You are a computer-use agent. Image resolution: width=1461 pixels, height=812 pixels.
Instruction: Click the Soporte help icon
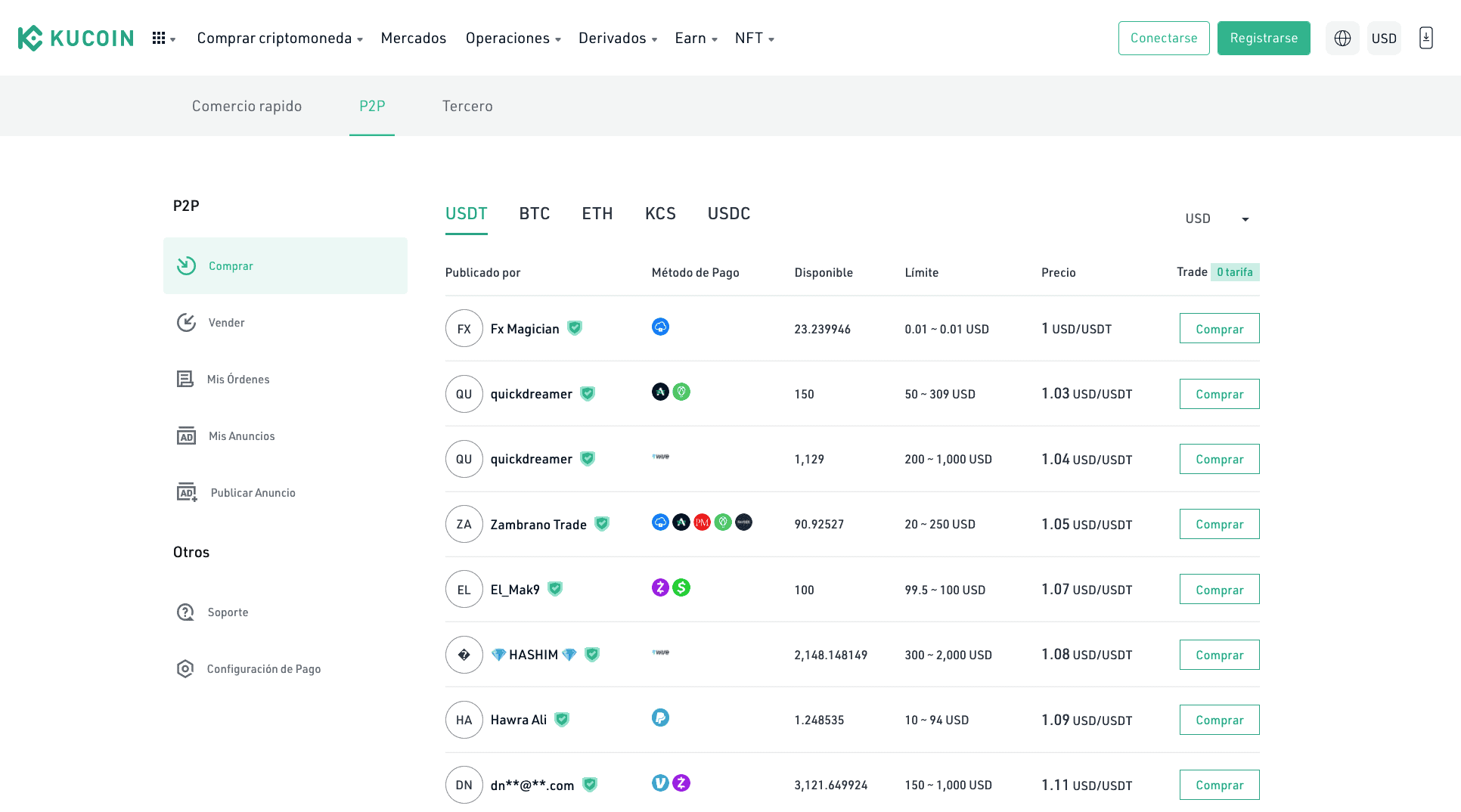(x=185, y=612)
